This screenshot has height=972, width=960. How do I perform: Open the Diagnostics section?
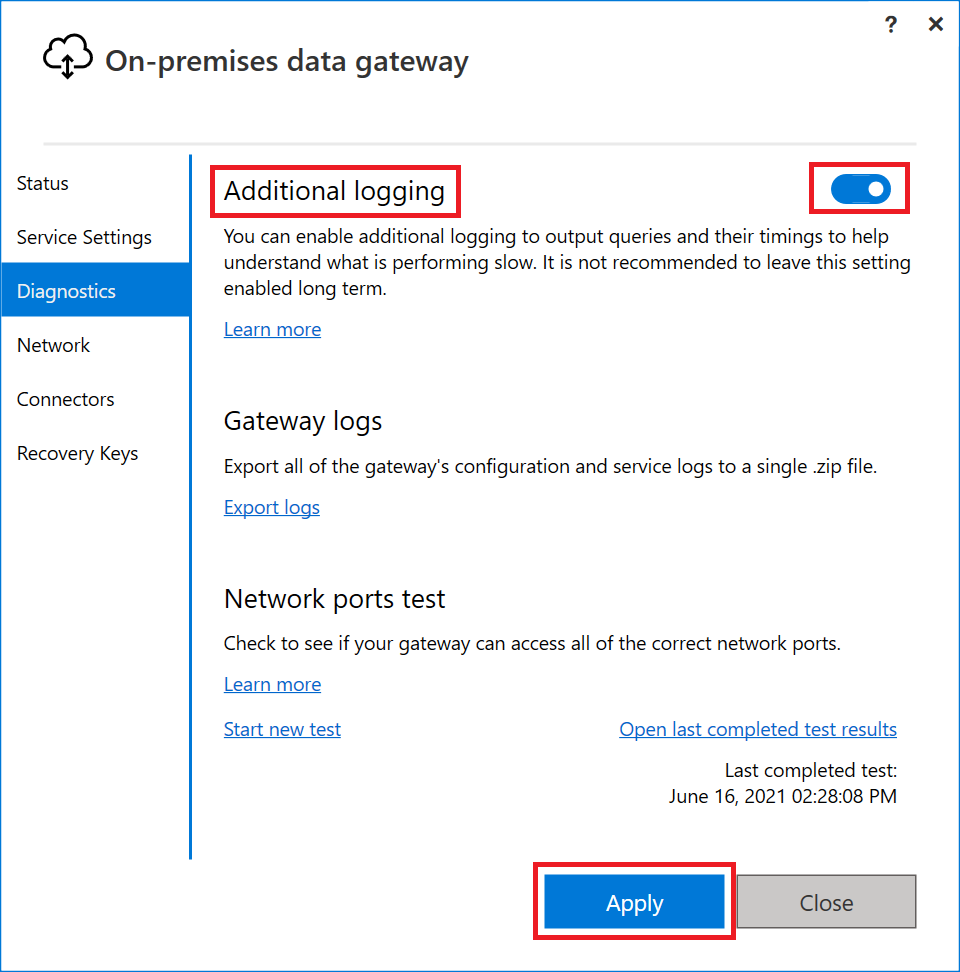pyautogui.click(x=66, y=291)
